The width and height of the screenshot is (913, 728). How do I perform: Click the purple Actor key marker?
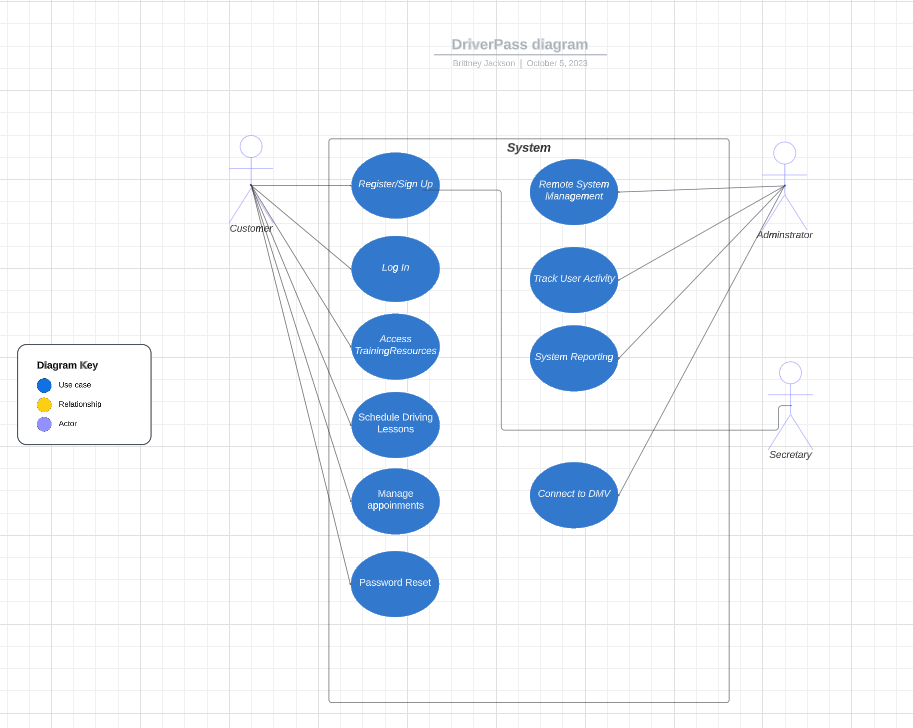(x=41, y=423)
